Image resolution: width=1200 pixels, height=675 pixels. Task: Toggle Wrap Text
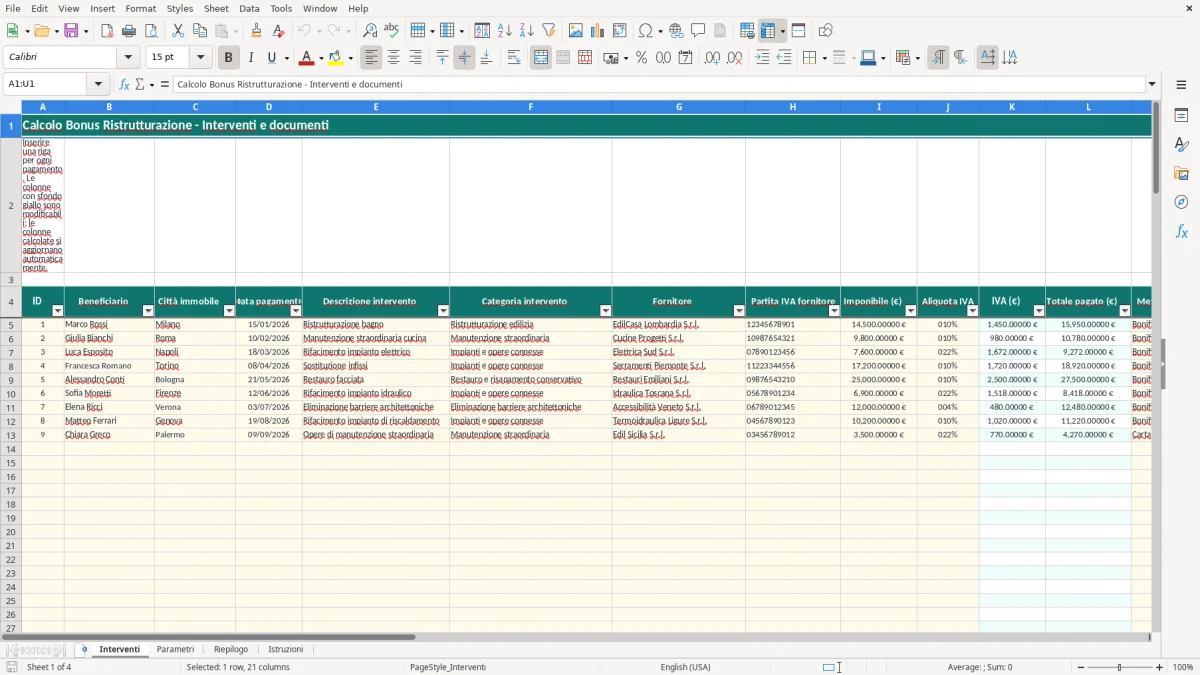tap(514, 58)
